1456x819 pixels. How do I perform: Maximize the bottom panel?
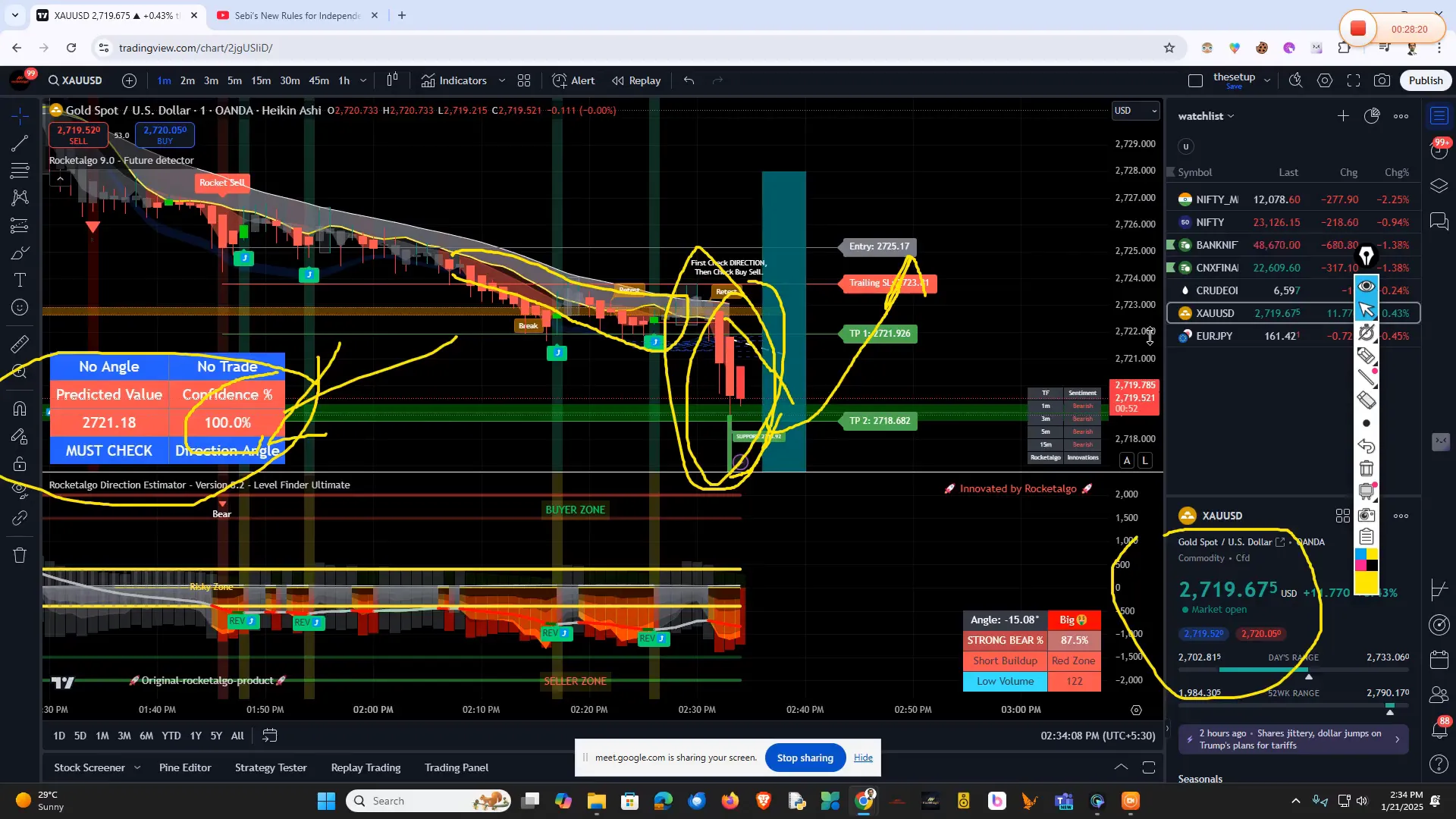[1149, 767]
